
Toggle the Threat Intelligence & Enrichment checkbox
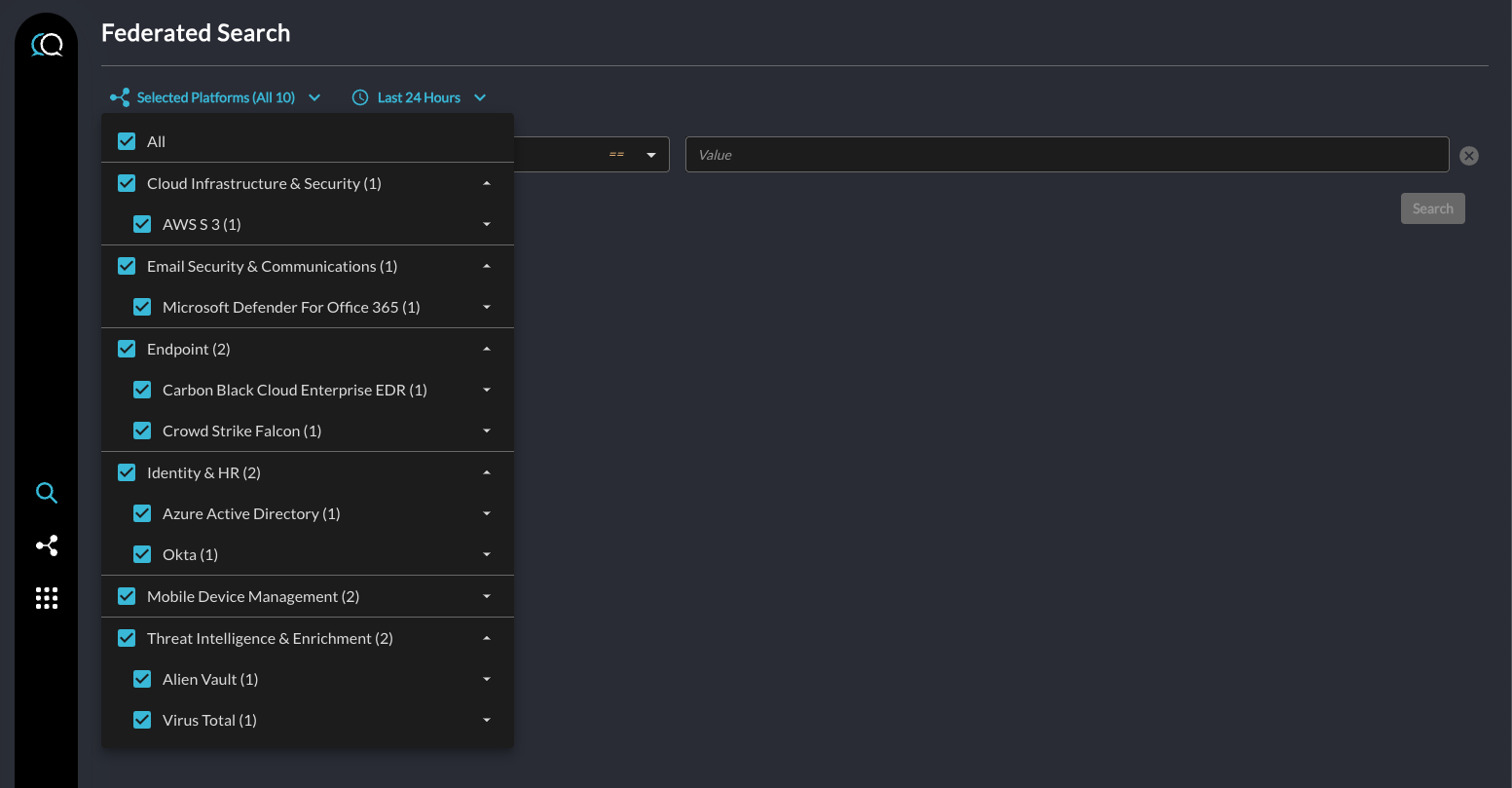point(127,638)
